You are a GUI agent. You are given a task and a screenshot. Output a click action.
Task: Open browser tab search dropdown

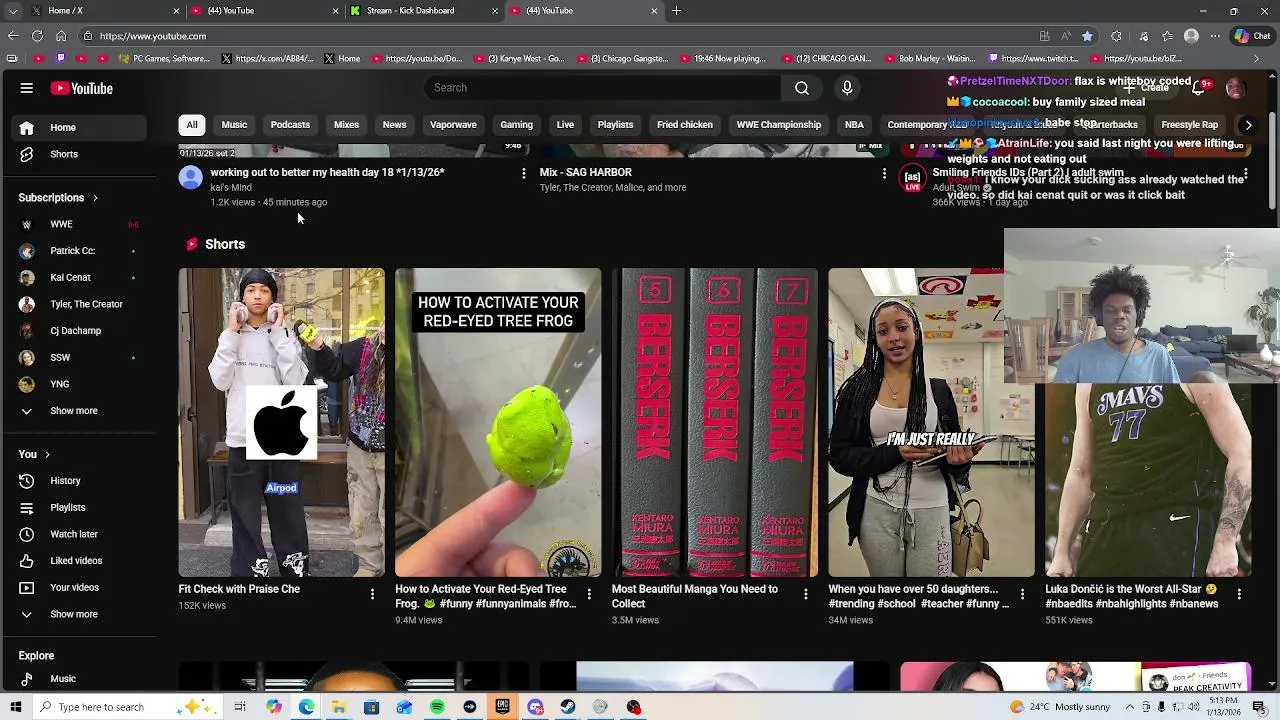coord(13,11)
